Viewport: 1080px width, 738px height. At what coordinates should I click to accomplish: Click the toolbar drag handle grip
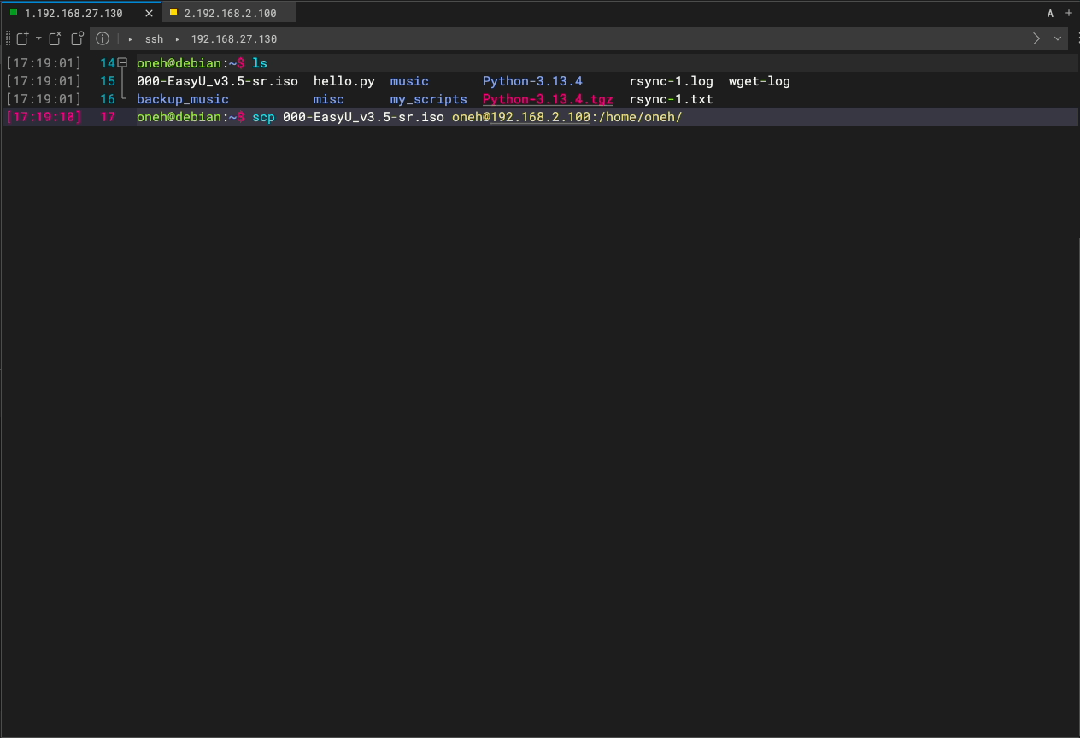pyautogui.click(x=8, y=39)
